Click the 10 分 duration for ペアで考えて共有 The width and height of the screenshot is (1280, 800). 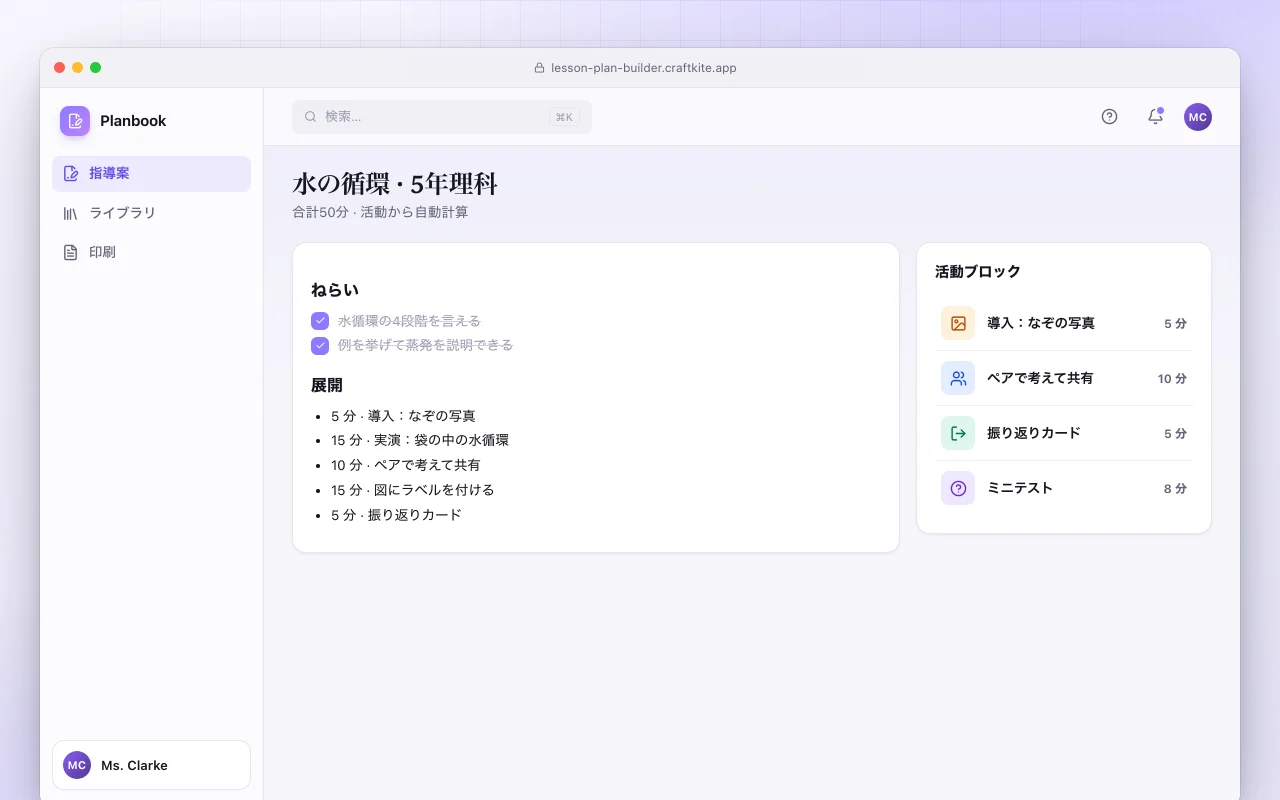(x=1172, y=379)
